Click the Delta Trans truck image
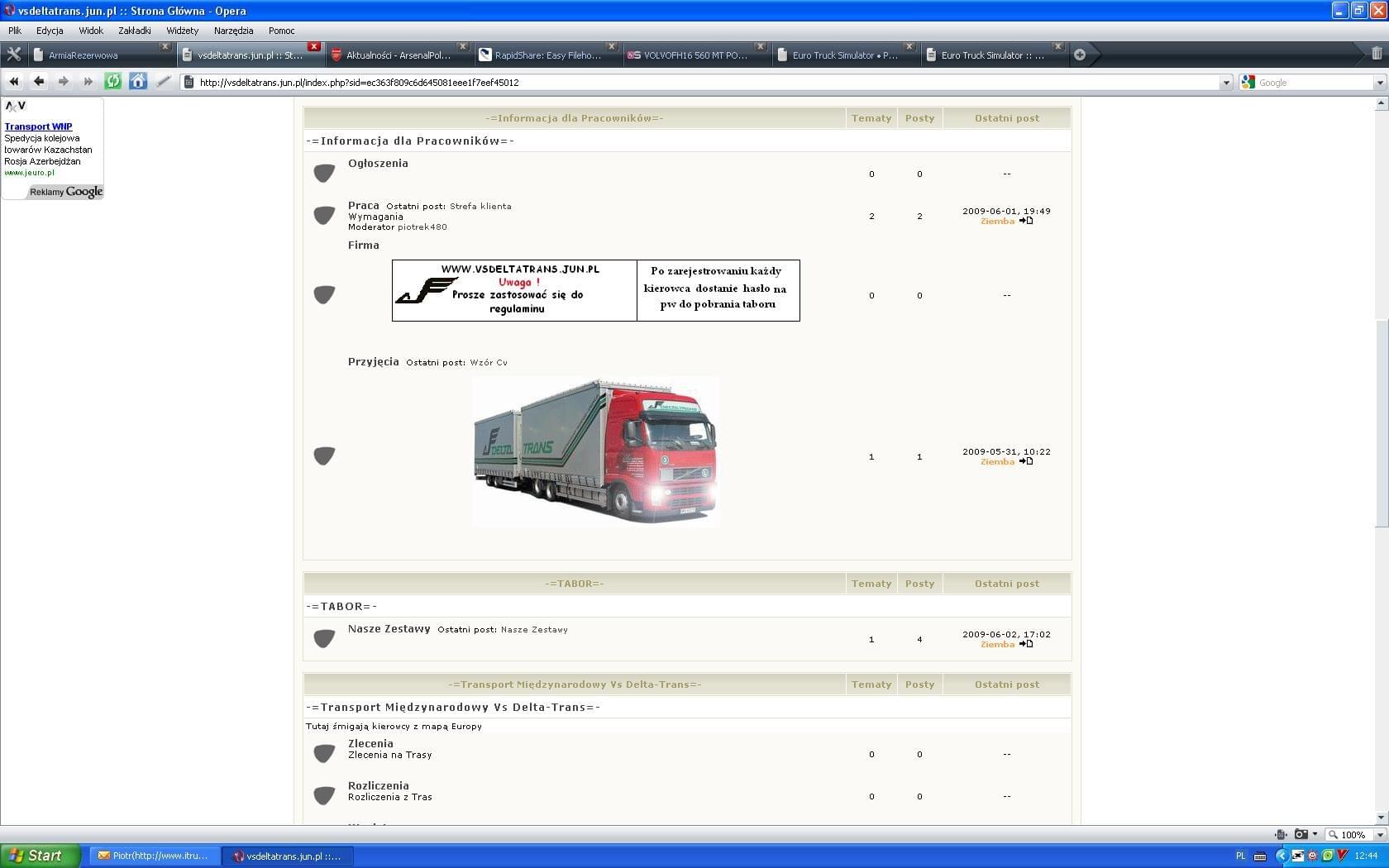The height and width of the screenshot is (868, 1389). point(595,451)
